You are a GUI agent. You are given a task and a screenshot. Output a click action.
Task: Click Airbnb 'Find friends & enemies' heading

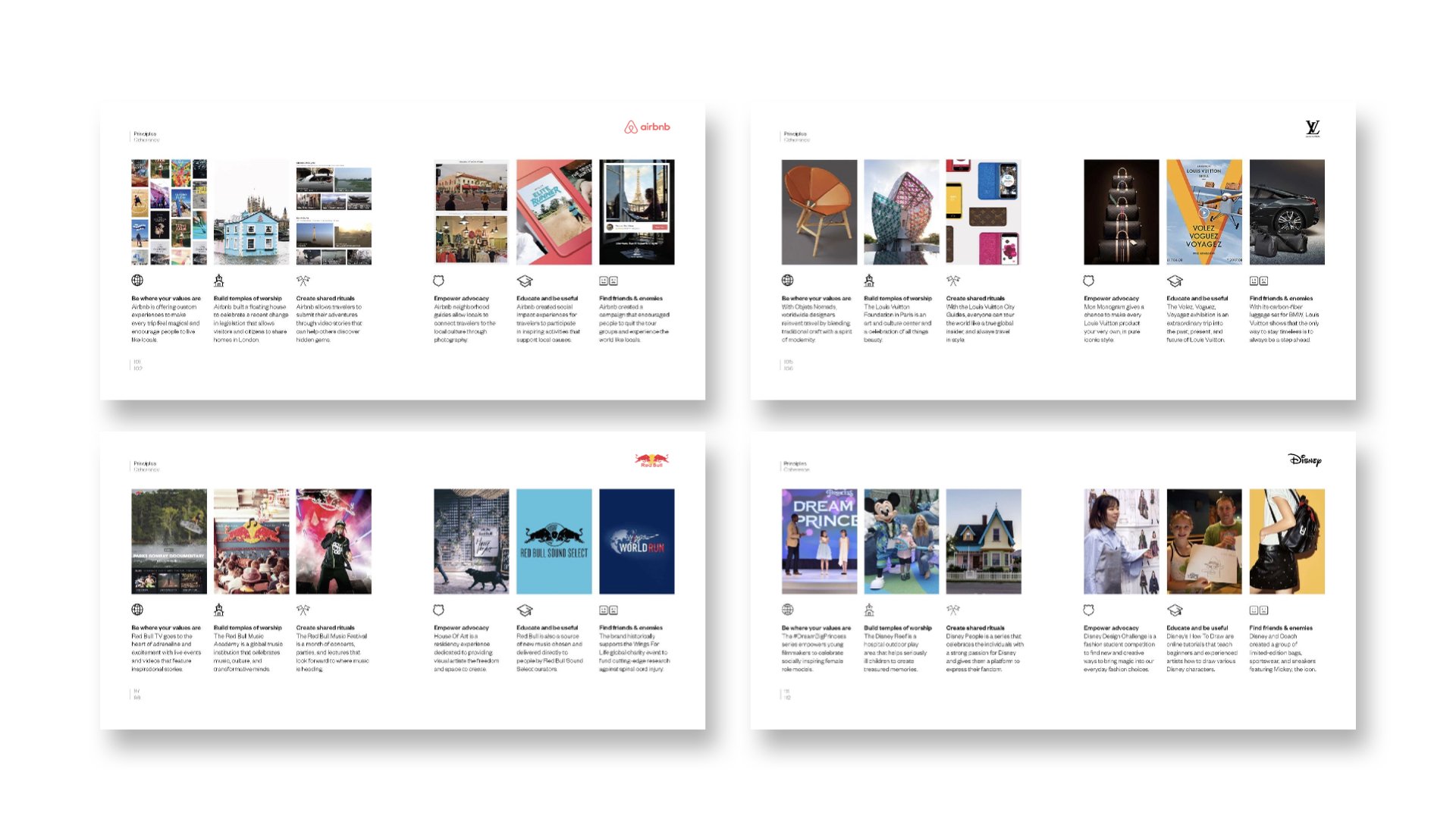tap(630, 298)
